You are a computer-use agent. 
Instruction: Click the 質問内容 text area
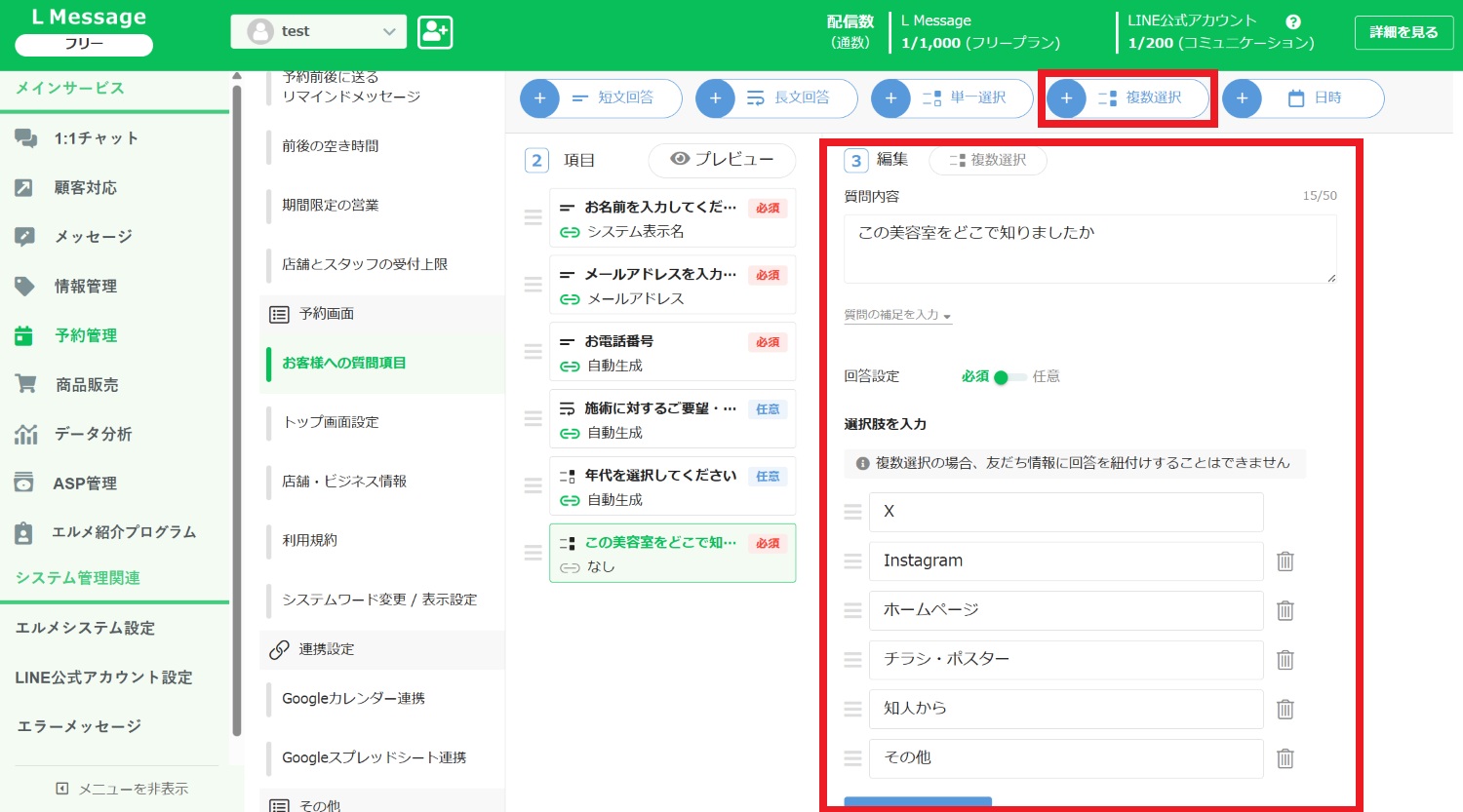[x=1088, y=250]
